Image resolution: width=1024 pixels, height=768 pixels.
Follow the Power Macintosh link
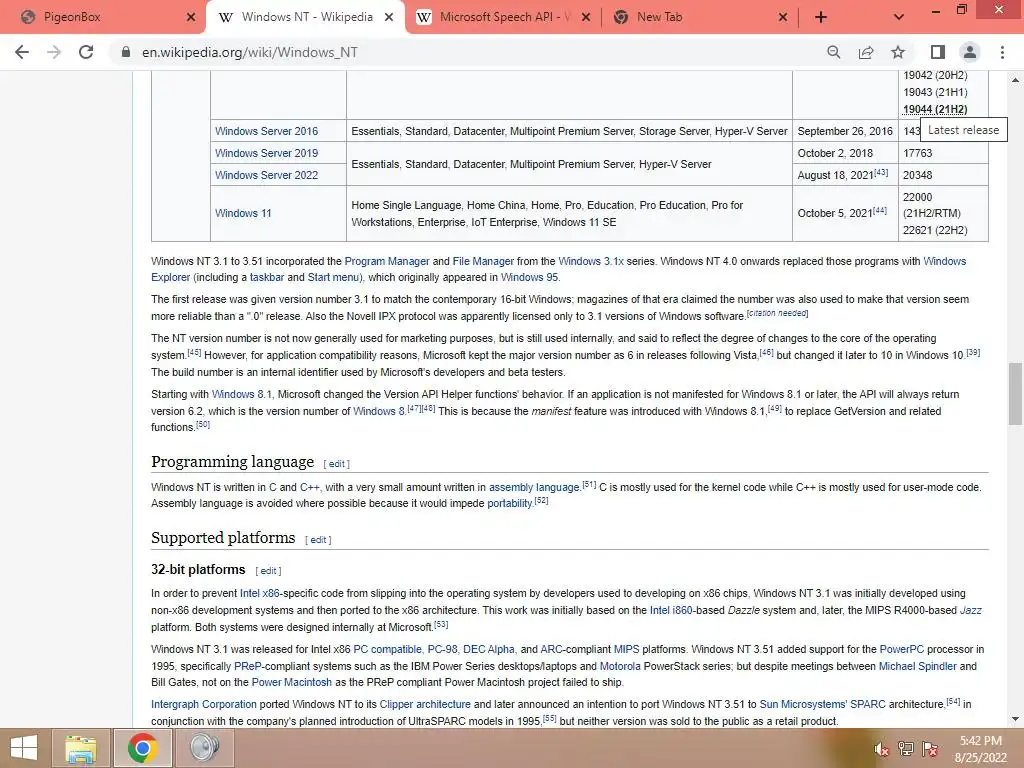coord(292,682)
